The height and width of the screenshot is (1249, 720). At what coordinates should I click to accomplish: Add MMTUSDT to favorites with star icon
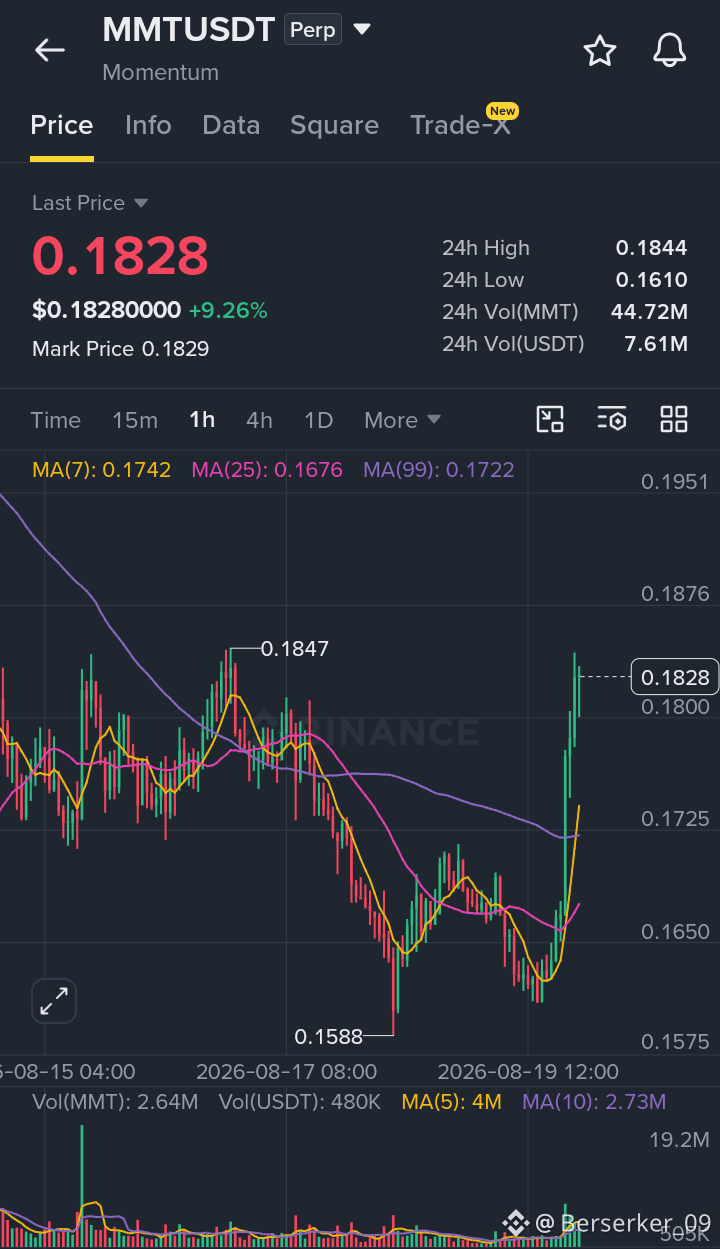tap(600, 50)
